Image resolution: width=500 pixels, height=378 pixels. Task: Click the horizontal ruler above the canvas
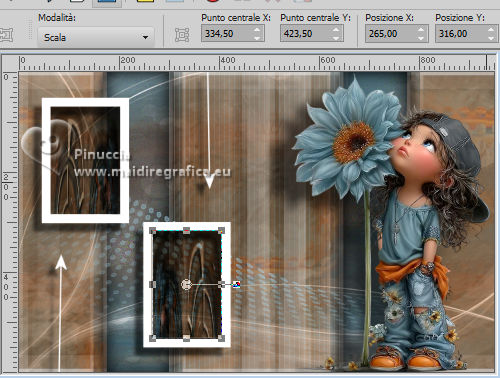point(257,63)
